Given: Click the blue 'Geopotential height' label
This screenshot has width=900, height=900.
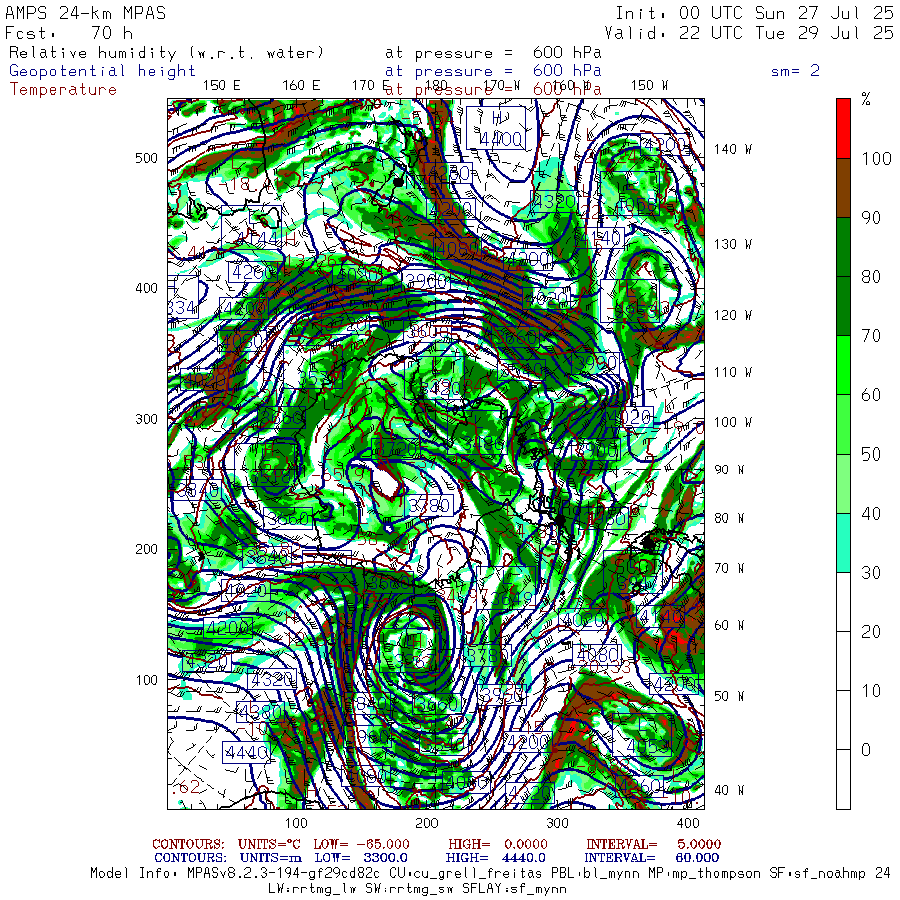Looking at the screenshot, I should click(102, 71).
